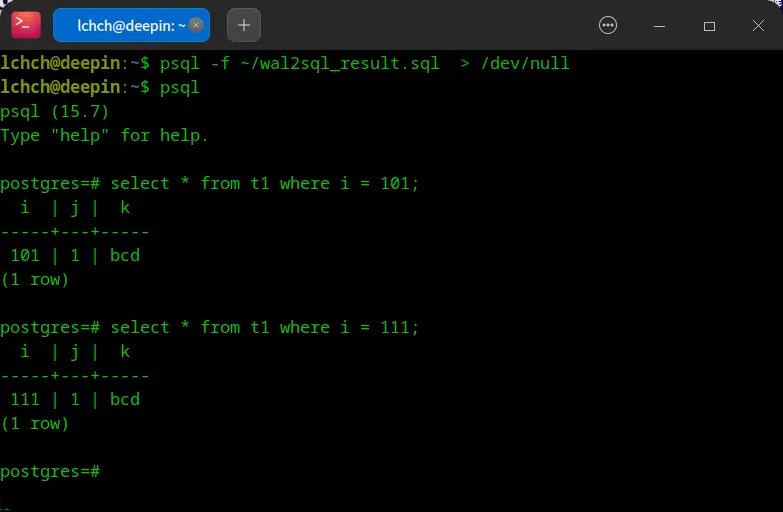This screenshot has width=783, height=512.
Task: Click the red terminal app icon
Action: pos(26,25)
